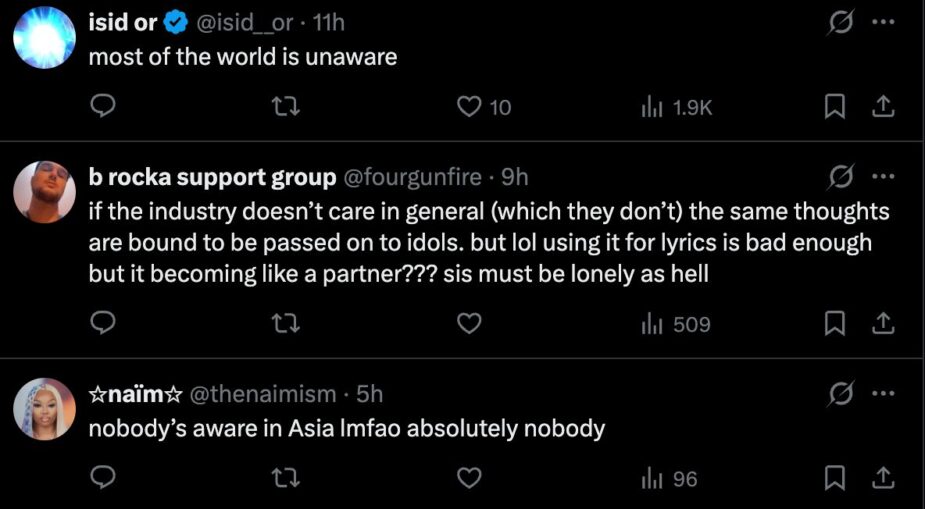Reply to isid or's tweet
This screenshot has width=925, height=509.
tap(105, 106)
